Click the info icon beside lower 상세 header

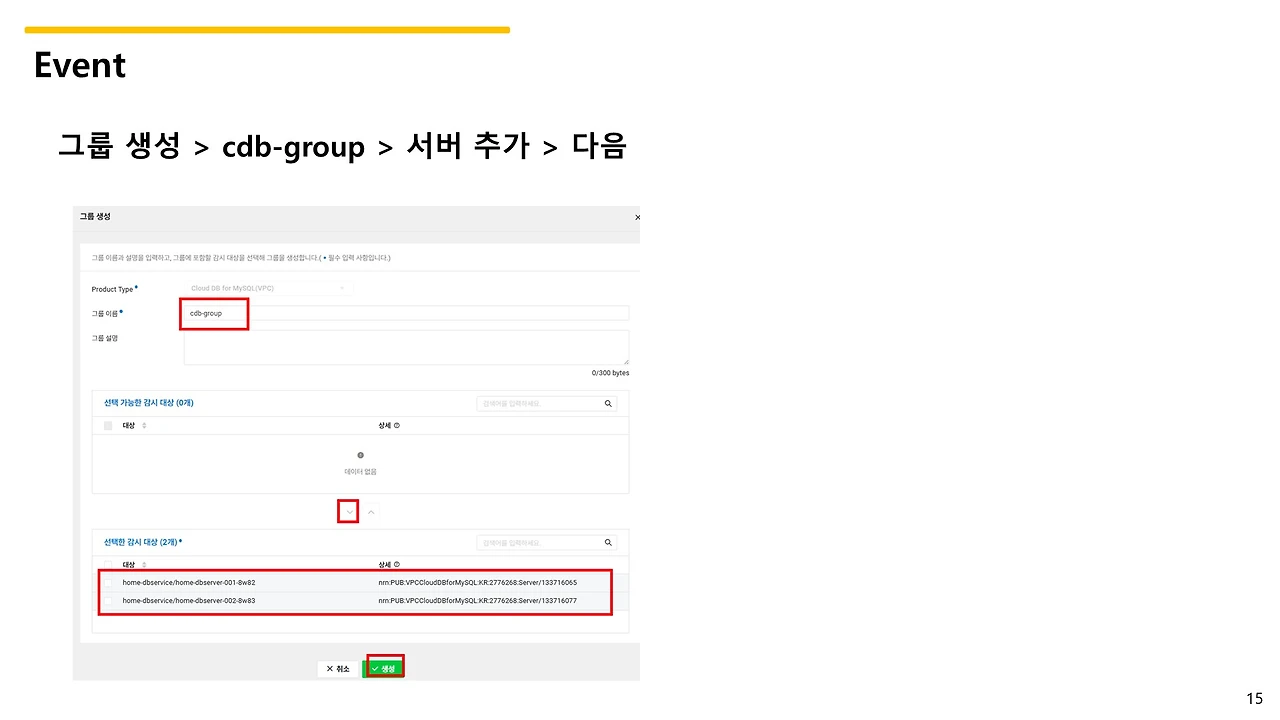(396, 564)
